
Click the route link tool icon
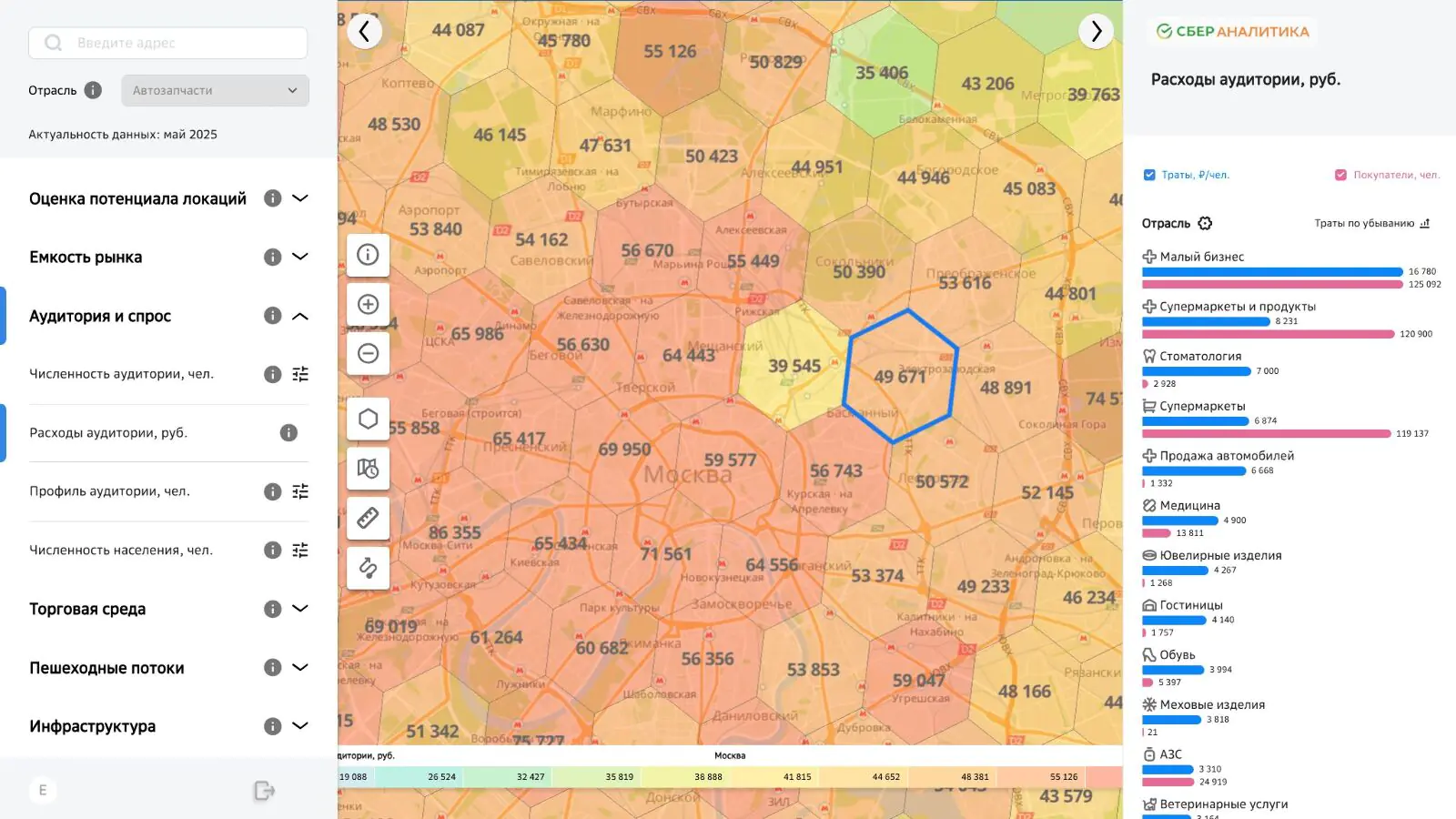[x=368, y=568]
